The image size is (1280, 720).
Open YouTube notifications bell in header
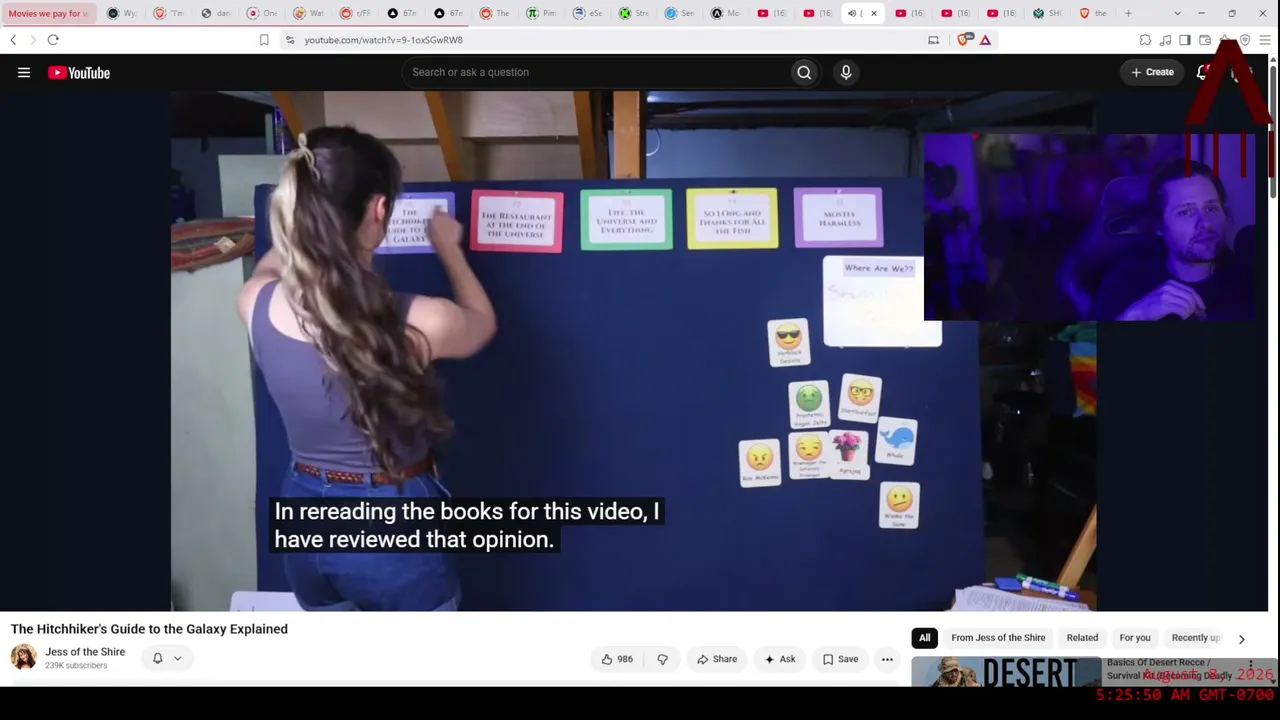[1203, 72]
